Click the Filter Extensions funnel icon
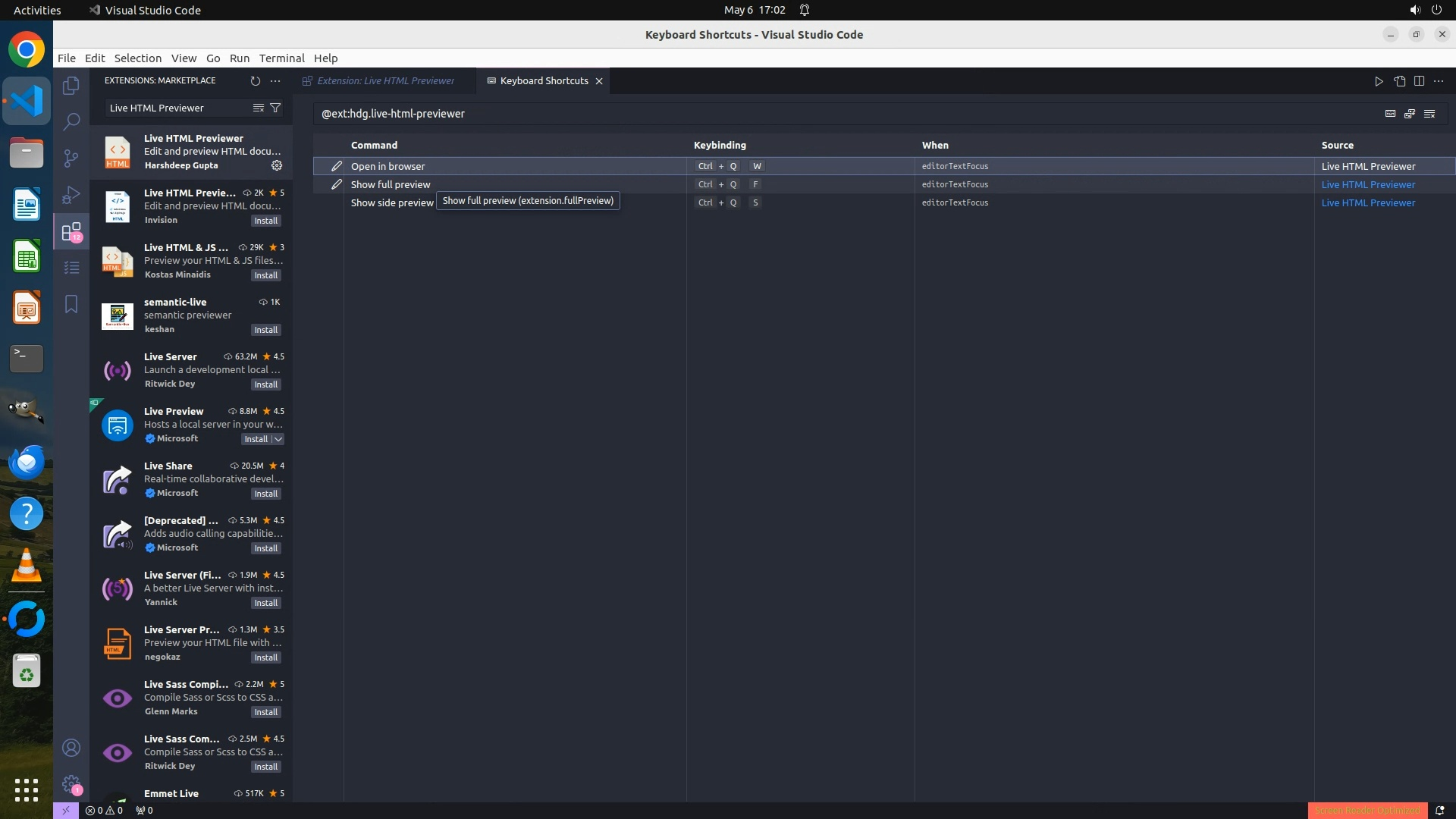The image size is (1456, 819). (276, 108)
